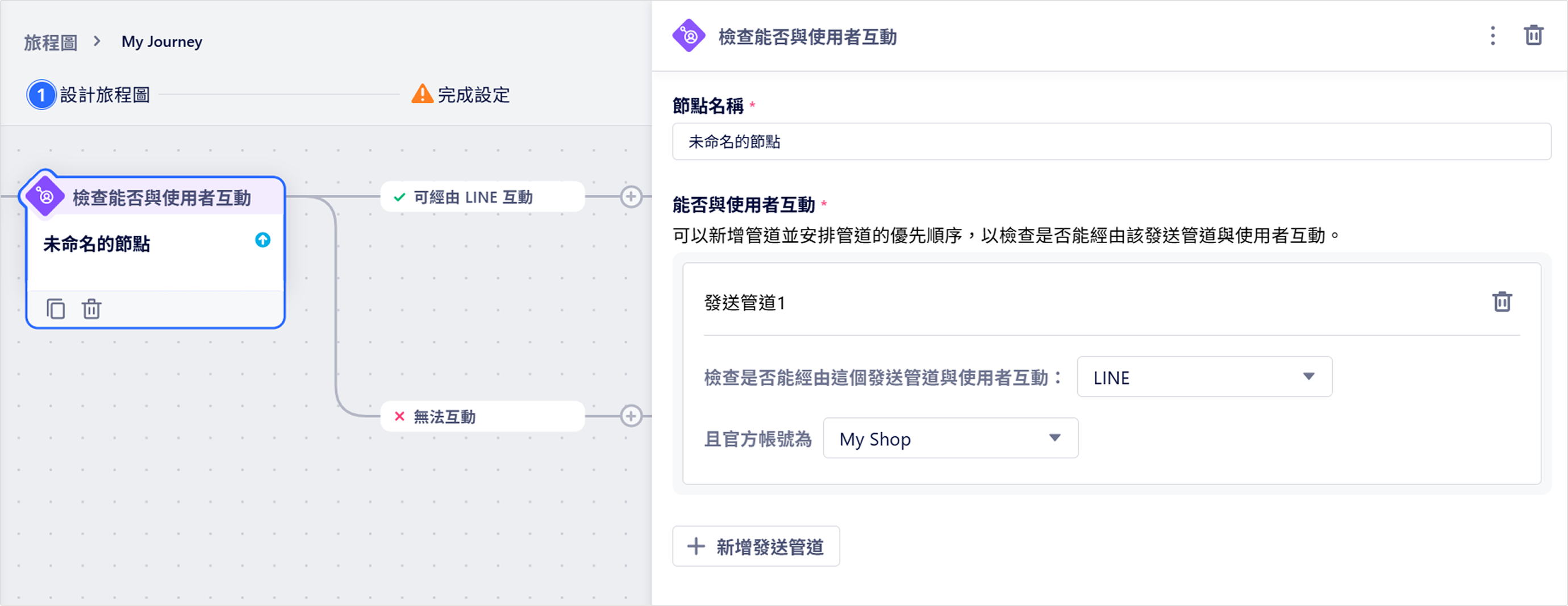
Task: Delete the node card via trash icon
Action: pos(91,308)
